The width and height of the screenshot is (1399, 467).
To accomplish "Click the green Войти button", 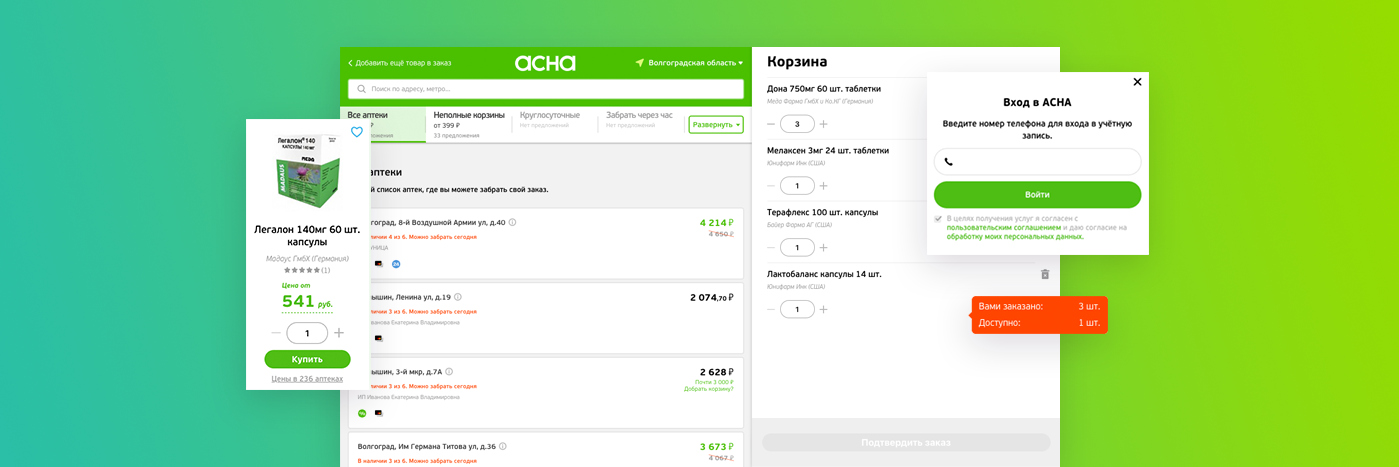I will (x=1037, y=194).
